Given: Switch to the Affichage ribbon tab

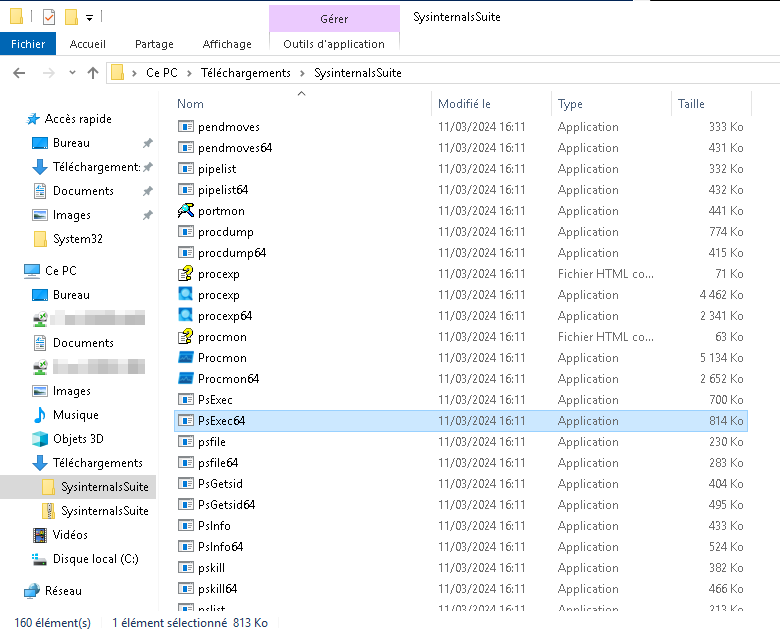Looking at the screenshot, I should pyautogui.click(x=227, y=44).
